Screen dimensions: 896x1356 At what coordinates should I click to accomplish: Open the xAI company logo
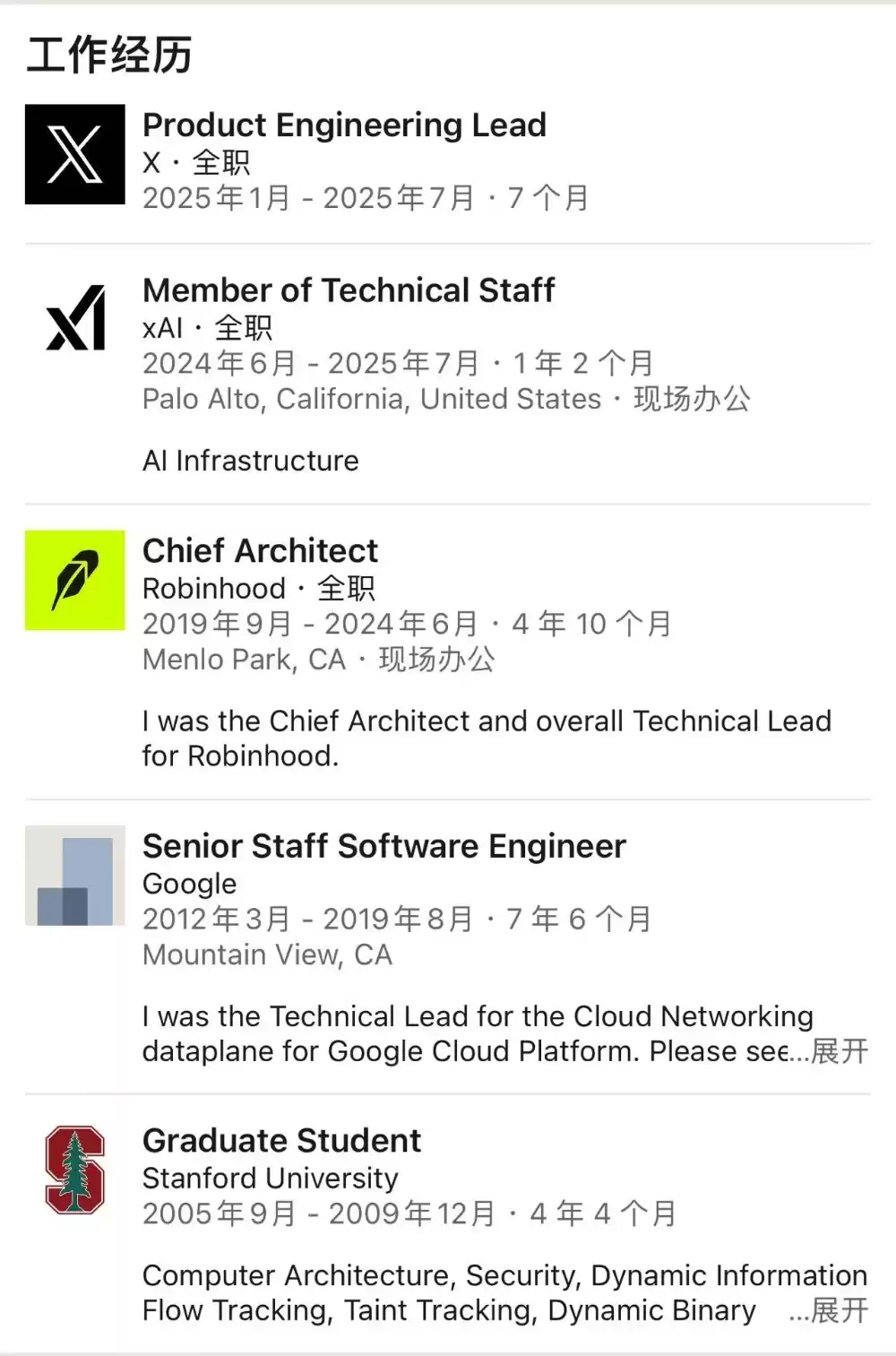[75, 318]
